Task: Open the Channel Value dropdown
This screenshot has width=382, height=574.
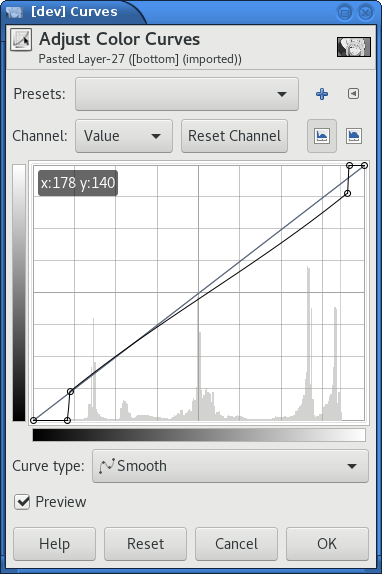Action: (124, 136)
